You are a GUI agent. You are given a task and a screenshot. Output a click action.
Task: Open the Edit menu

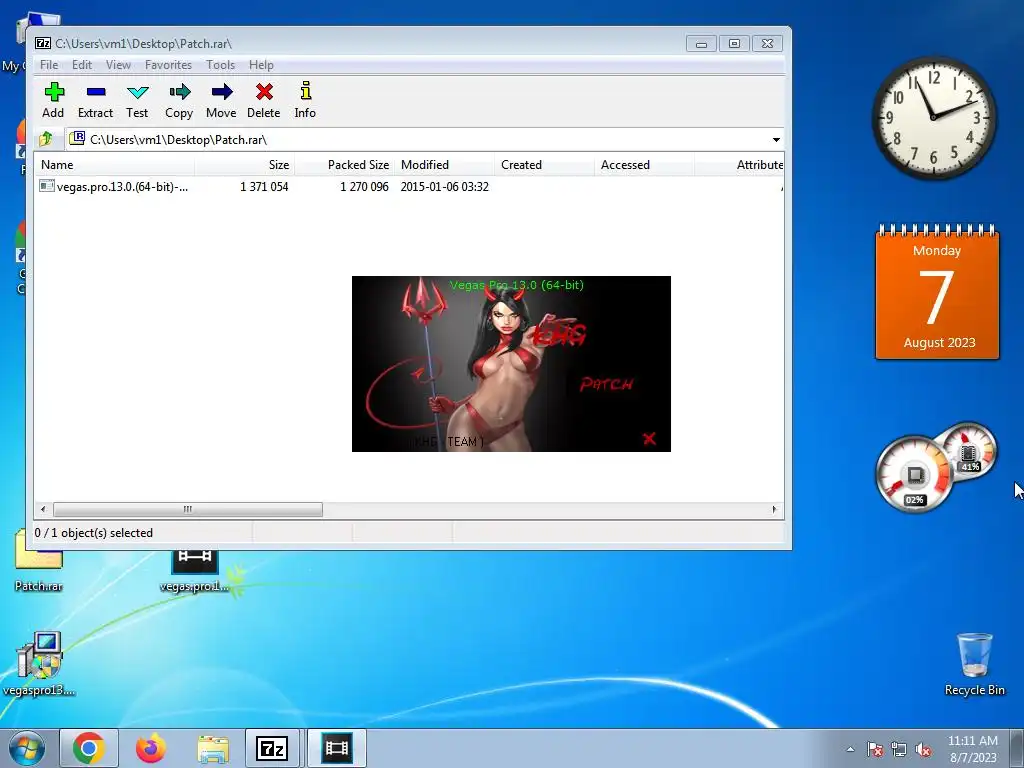coord(82,65)
